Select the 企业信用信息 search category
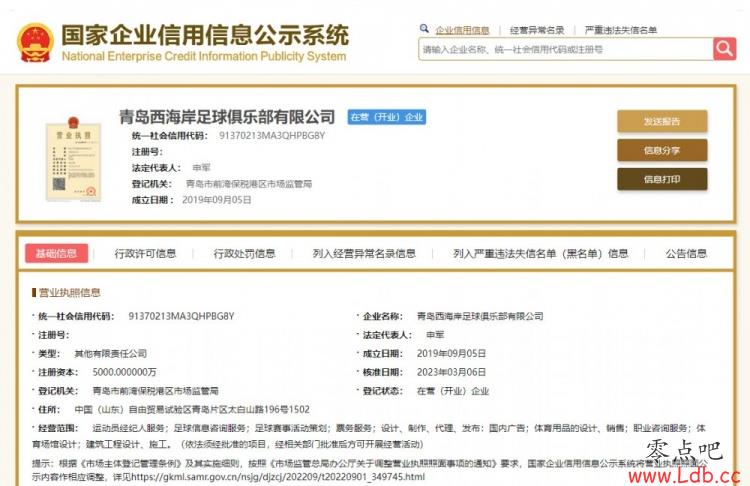 pos(462,30)
